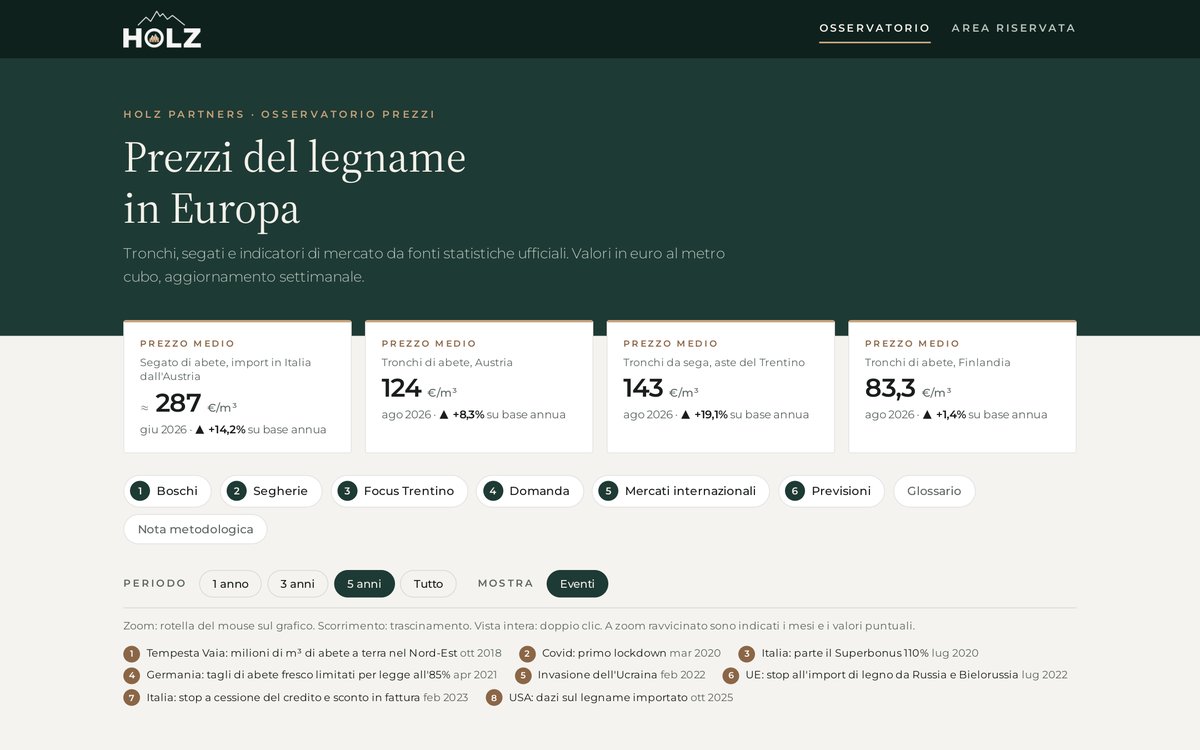Open the Nota metodologica link

coord(196,529)
